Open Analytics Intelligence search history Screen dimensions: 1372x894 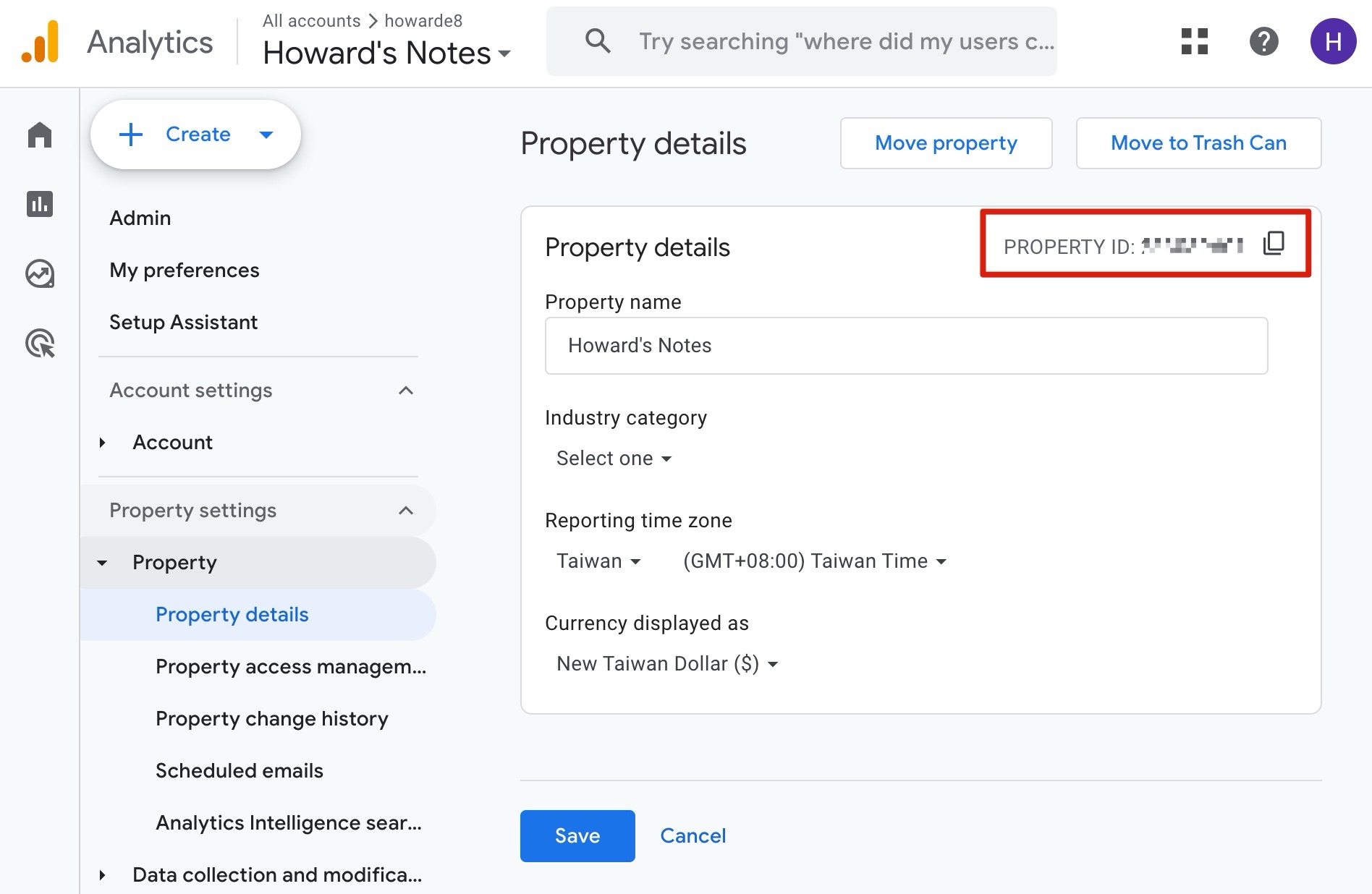(289, 823)
